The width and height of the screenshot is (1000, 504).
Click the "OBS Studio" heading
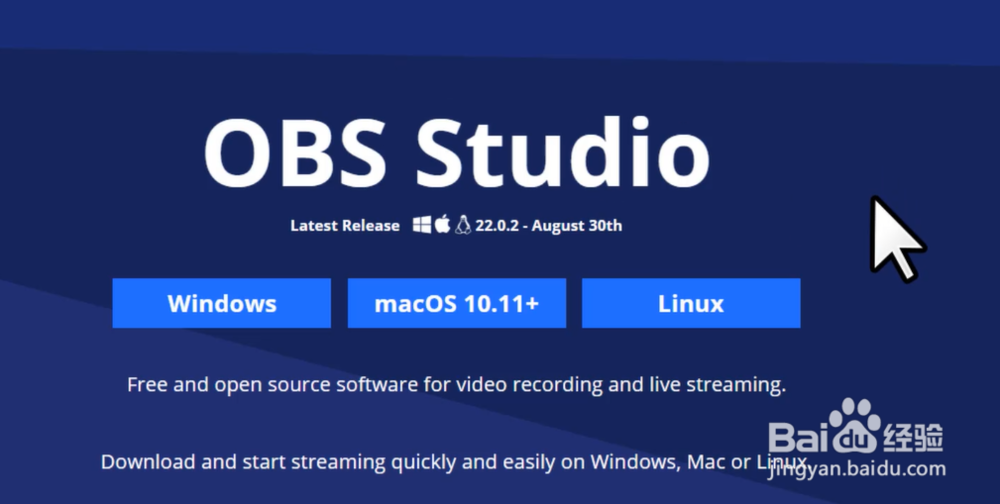coord(457,153)
